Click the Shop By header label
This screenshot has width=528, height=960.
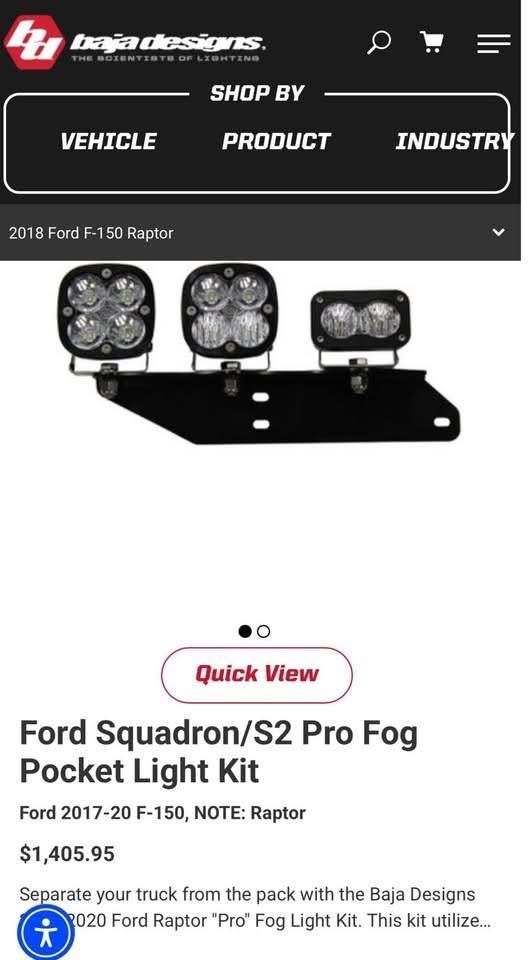[257, 94]
